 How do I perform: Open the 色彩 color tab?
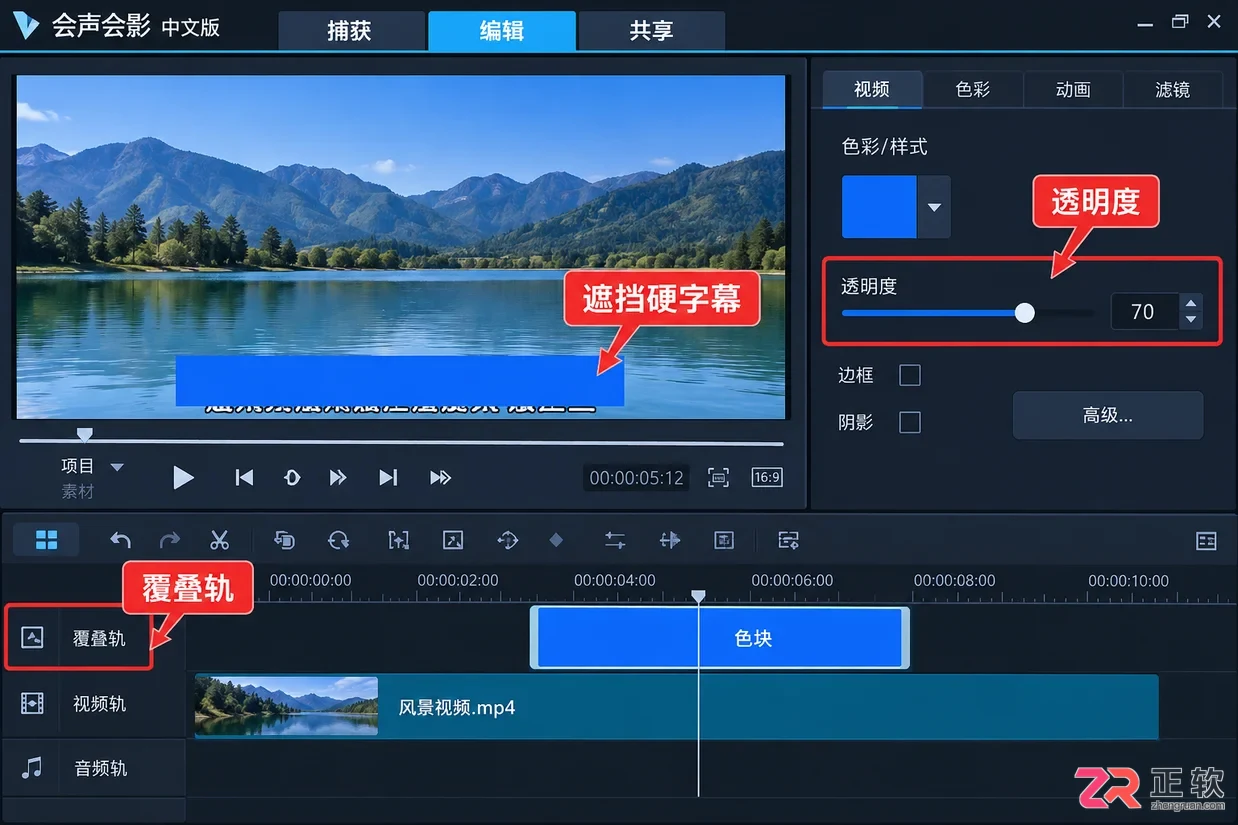973,89
